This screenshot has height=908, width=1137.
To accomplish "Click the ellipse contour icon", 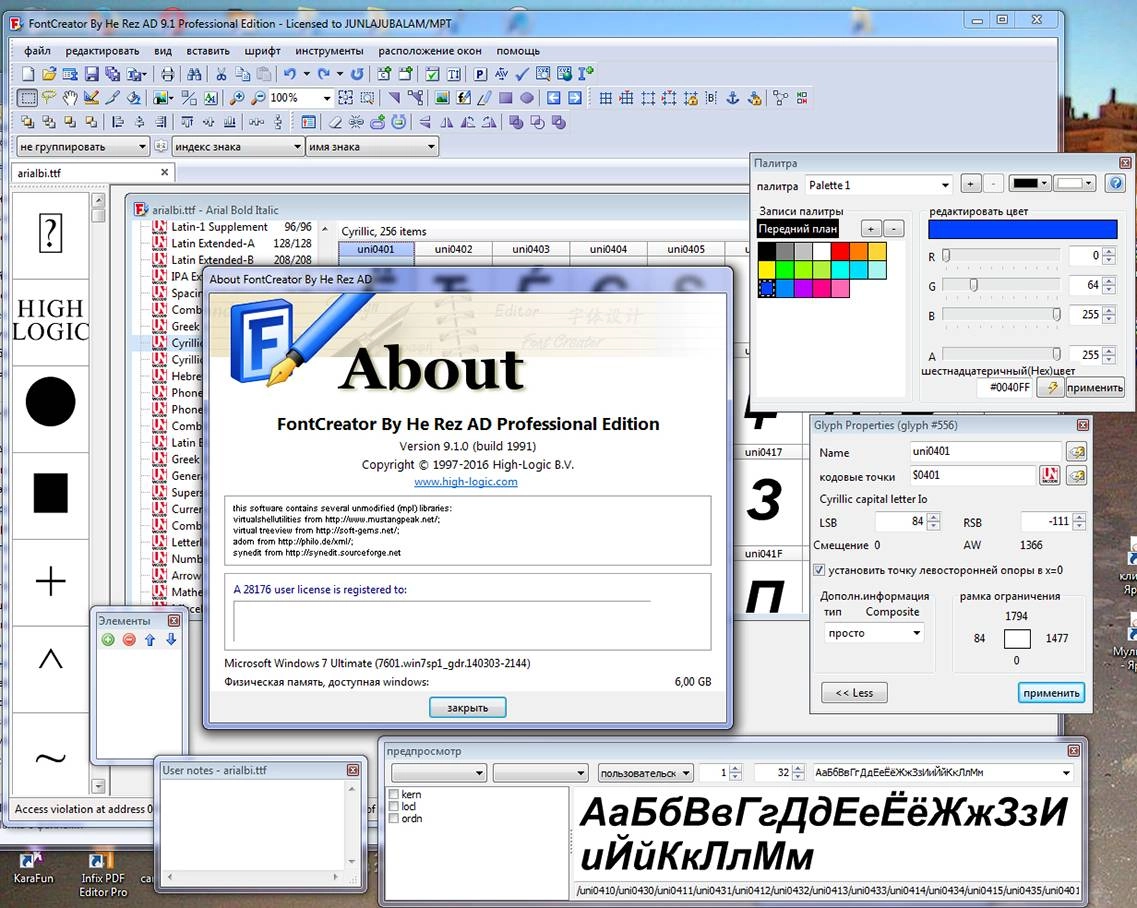I will pos(527,98).
